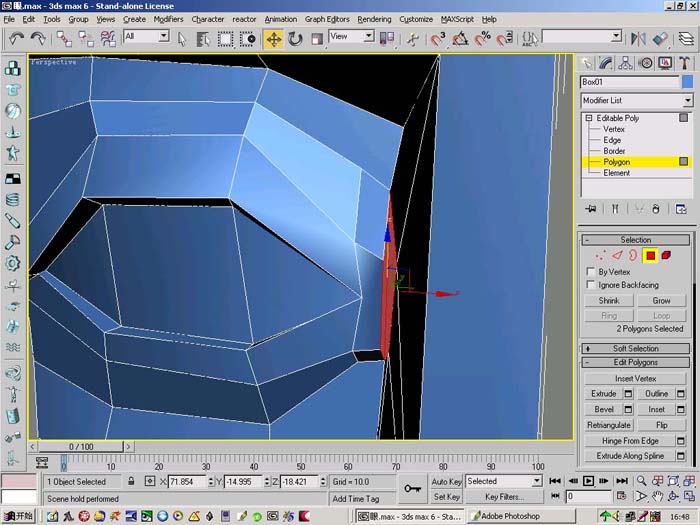Screen dimensions: 700x525
Task: Choose Edge sub-object selection icon
Action: click(617, 256)
